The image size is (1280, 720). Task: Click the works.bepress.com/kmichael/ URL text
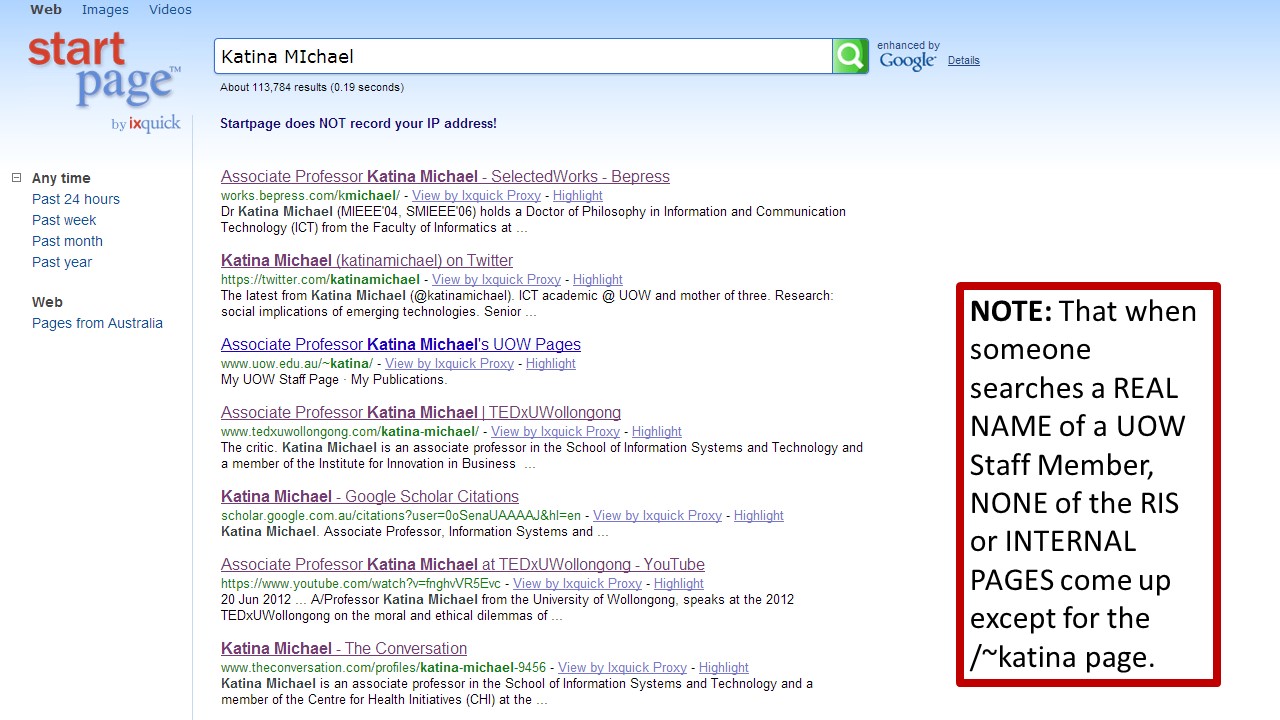point(310,196)
